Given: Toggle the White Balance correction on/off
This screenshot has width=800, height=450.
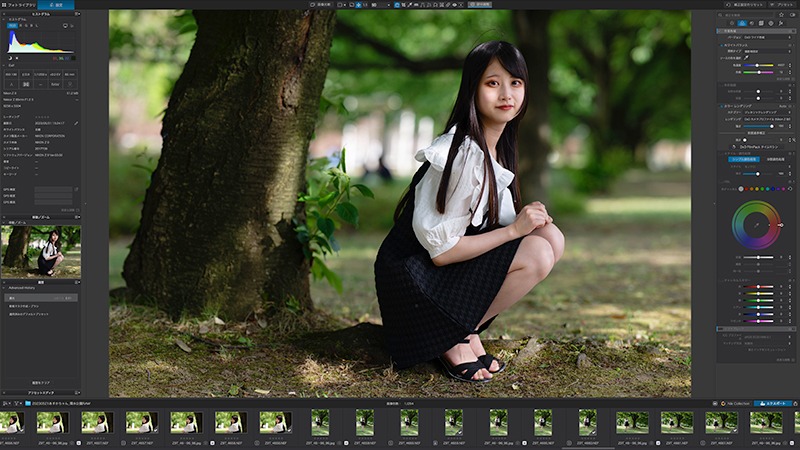Looking at the screenshot, I should [x=721, y=45].
